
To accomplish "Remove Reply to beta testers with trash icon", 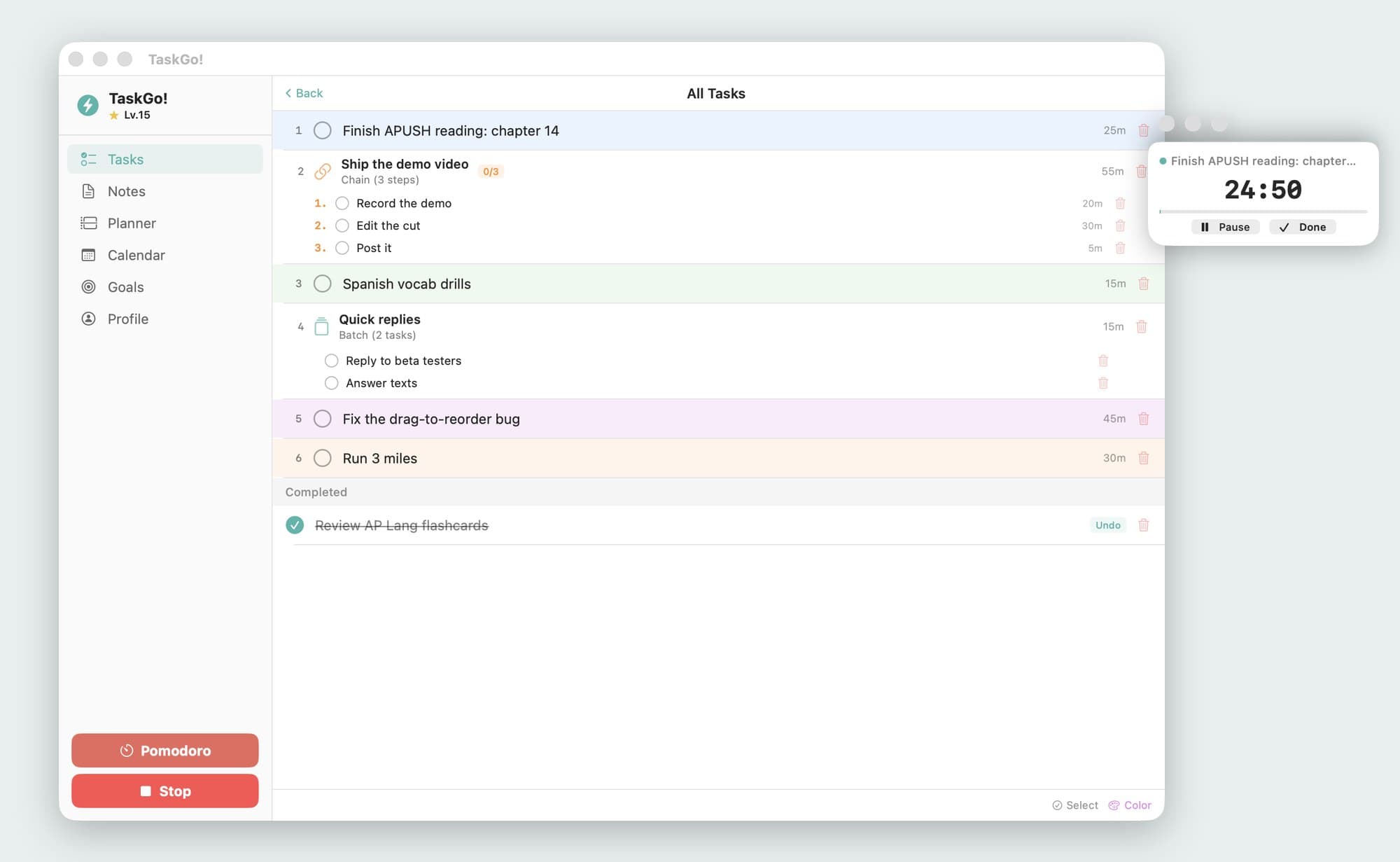I will [x=1103, y=361].
